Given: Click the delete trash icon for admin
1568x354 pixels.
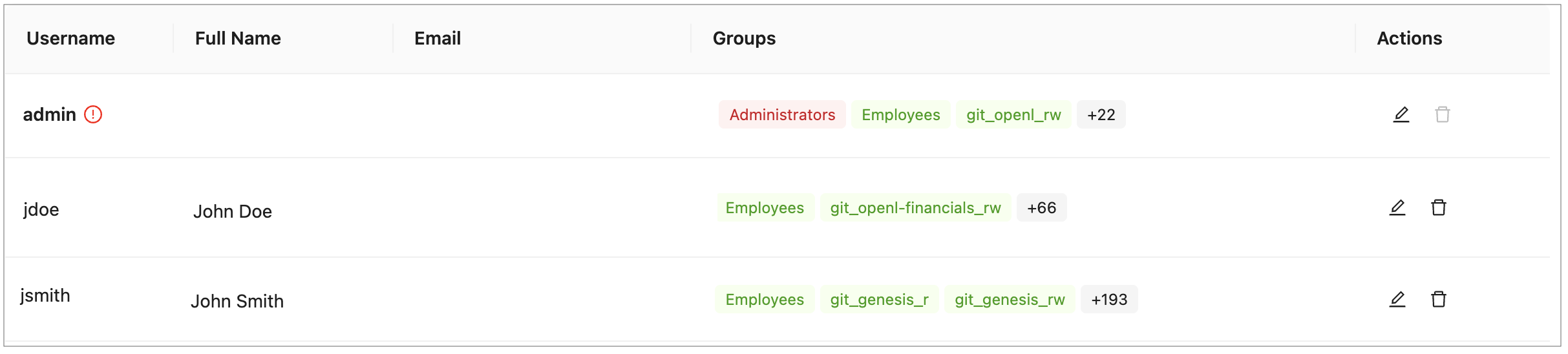Looking at the screenshot, I should [x=1442, y=114].
